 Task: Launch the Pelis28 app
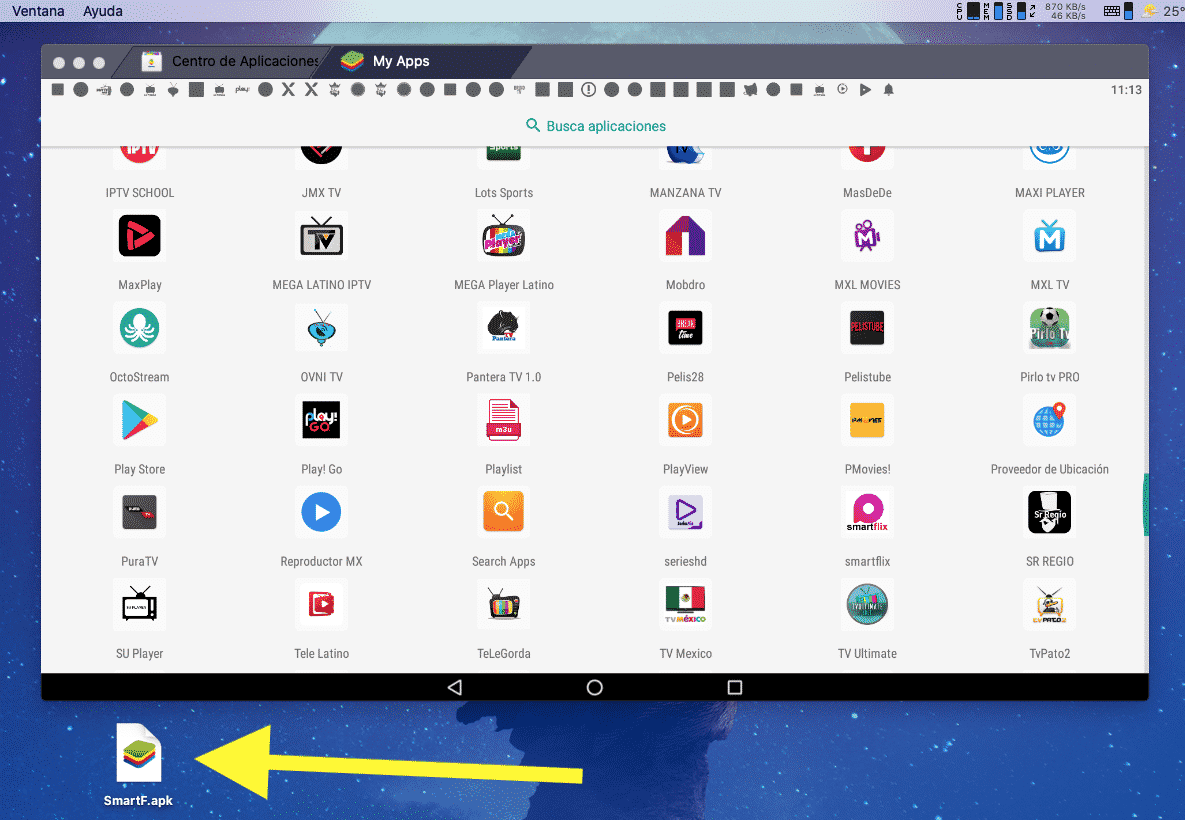click(685, 328)
